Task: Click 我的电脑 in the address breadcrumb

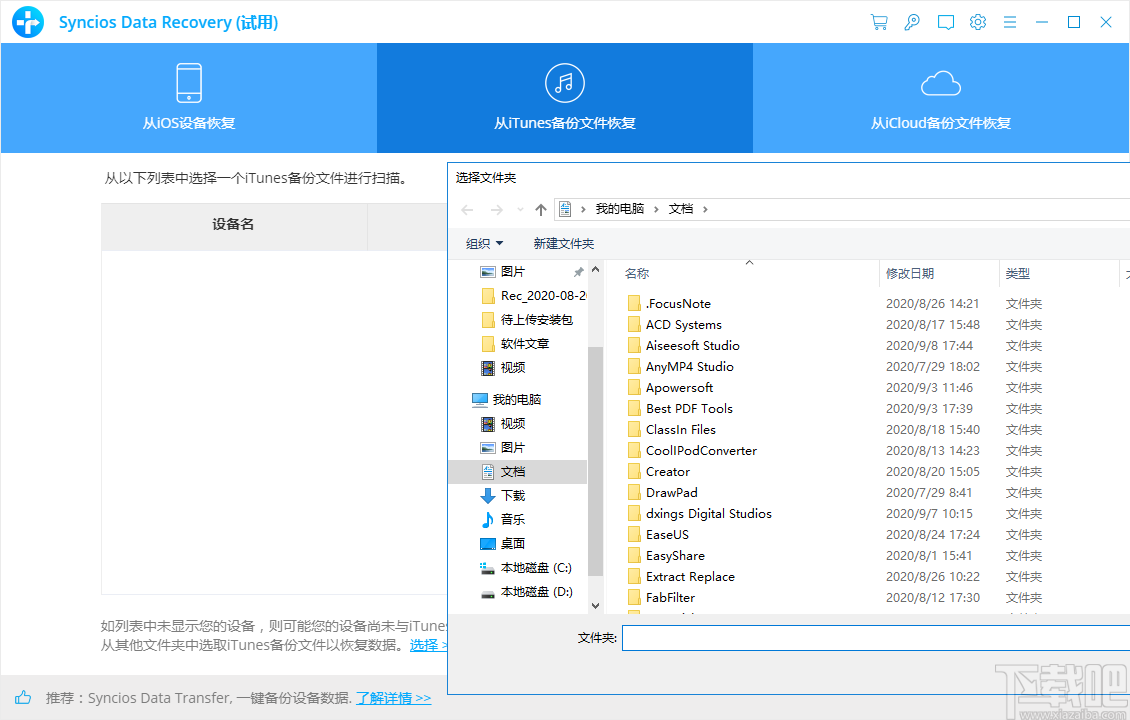Action: click(619, 209)
